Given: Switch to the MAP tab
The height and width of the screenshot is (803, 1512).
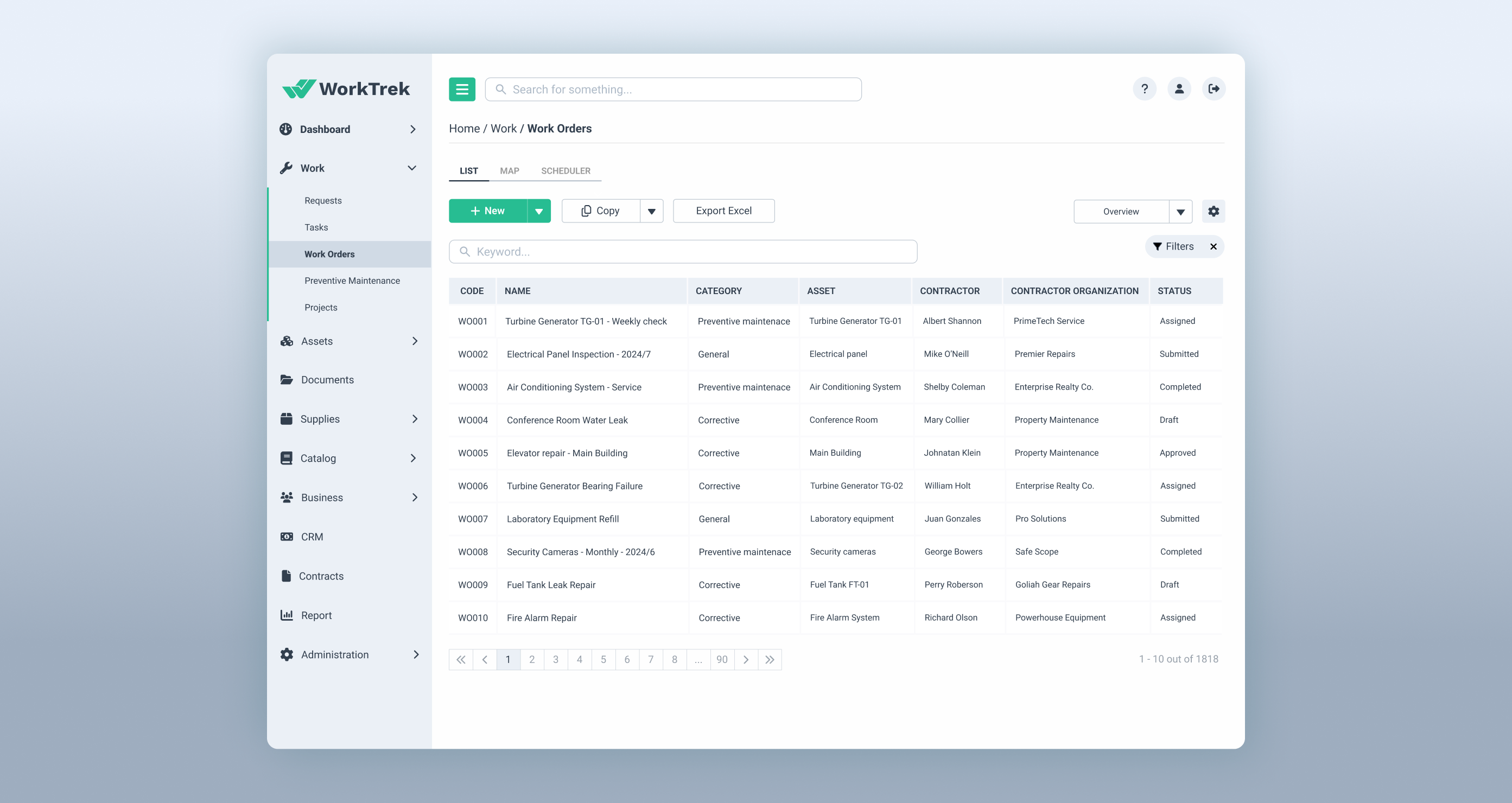Looking at the screenshot, I should coord(509,171).
